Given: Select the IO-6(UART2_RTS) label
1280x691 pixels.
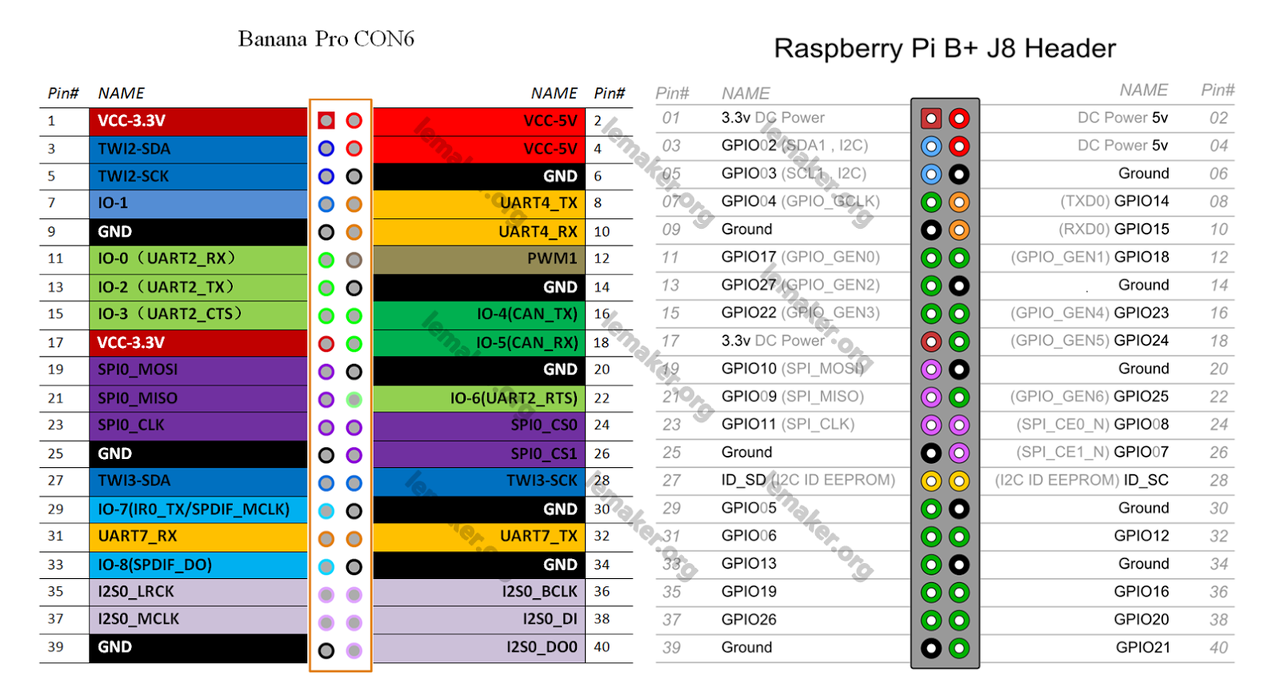Looking at the screenshot, I should (514, 398).
